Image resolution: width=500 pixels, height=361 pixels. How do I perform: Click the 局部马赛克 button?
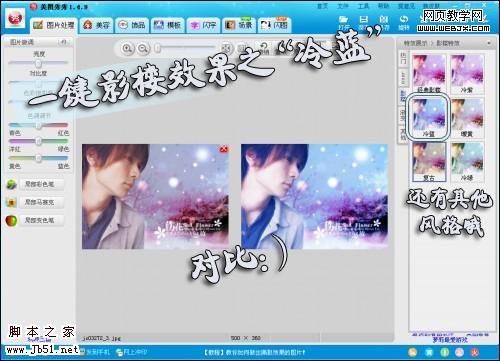(x=41, y=202)
